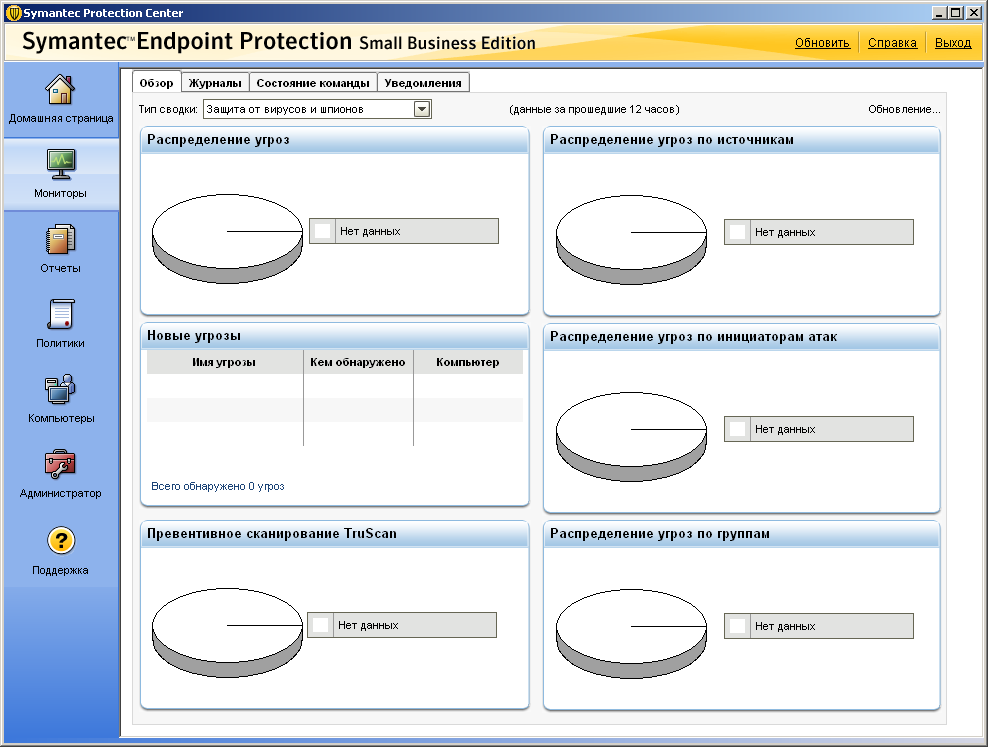Click the Превентивное сканирование TruScan title

point(272,533)
